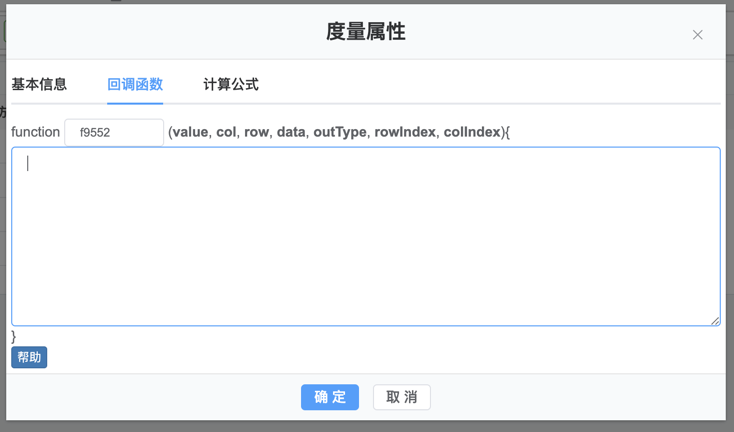Viewport: 734px width, 432px height.
Task: Click the function name field containing f9552
Action: (114, 132)
